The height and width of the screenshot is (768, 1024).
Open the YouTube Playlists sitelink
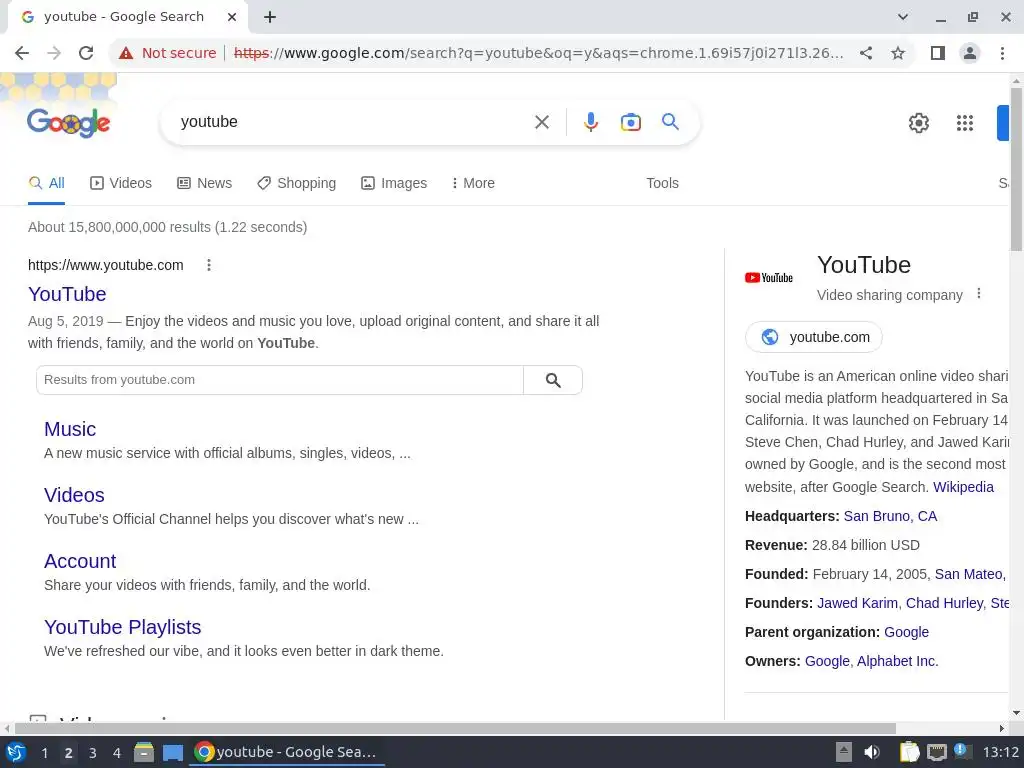coord(122,627)
